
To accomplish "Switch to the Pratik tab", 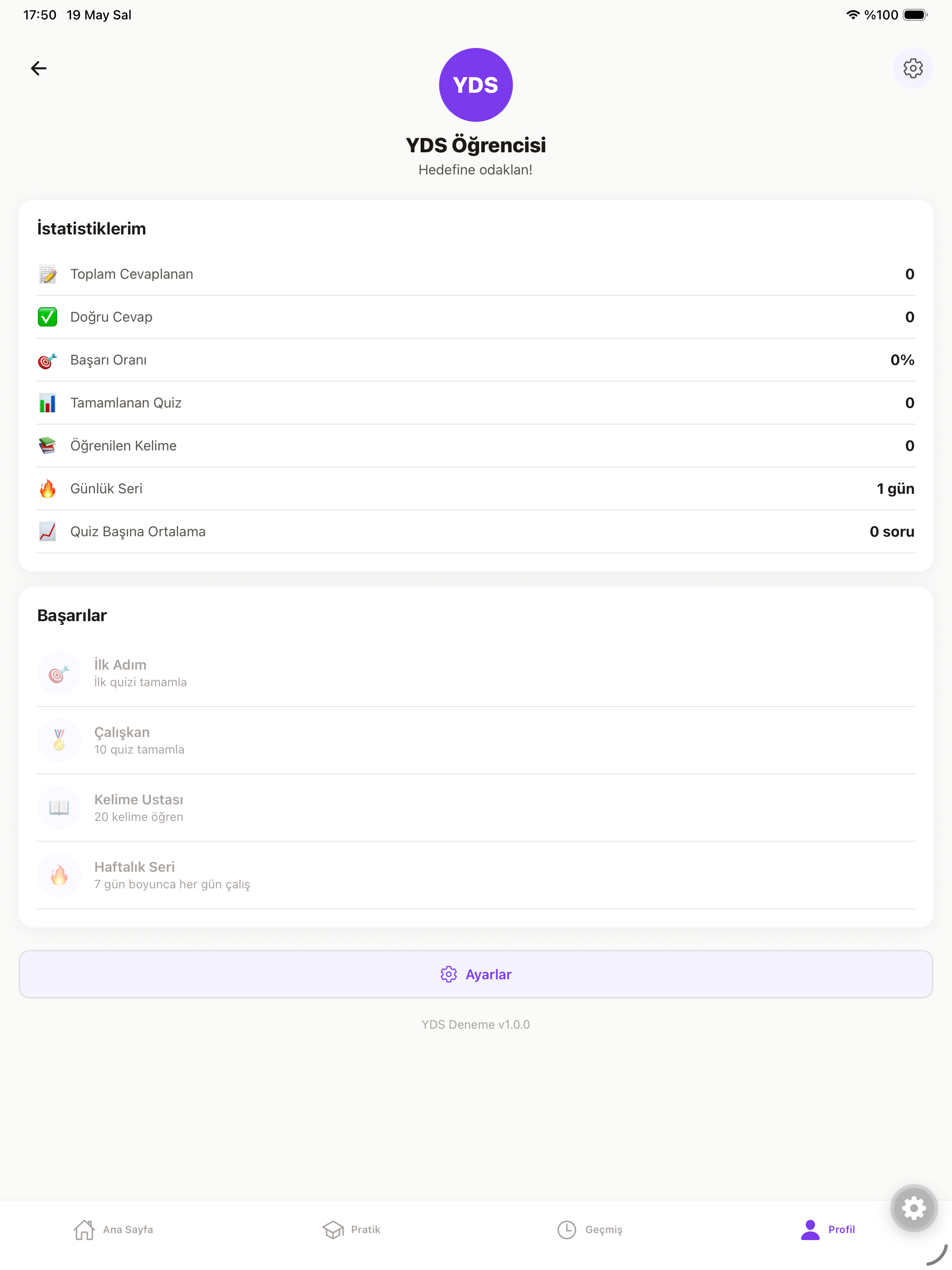I will click(x=352, y=1229).
